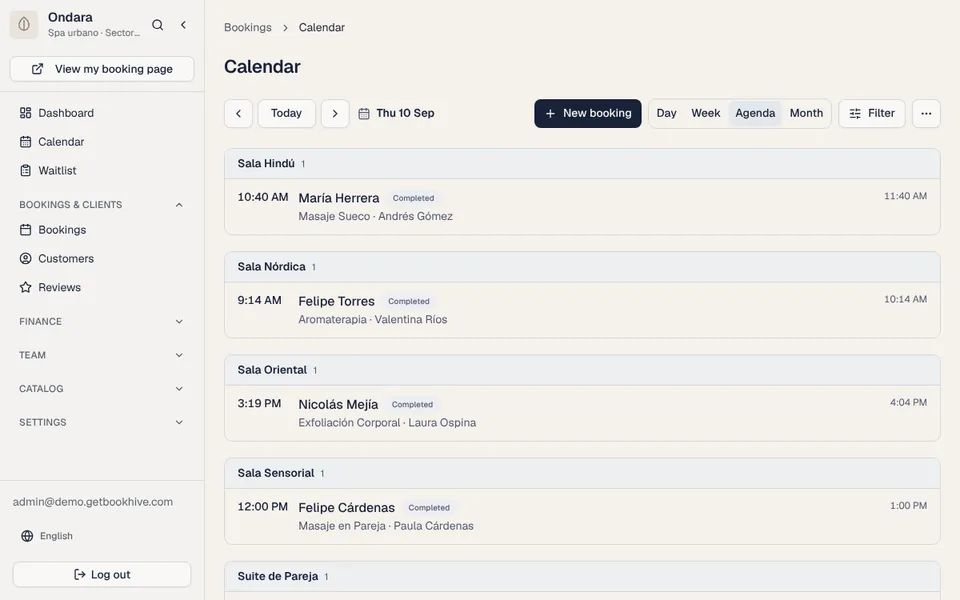Viewport: 960px width, 600px height.
Task: Click Exfoliación Corporal · Laura Ospina text
Action: (x=387, y=422)
